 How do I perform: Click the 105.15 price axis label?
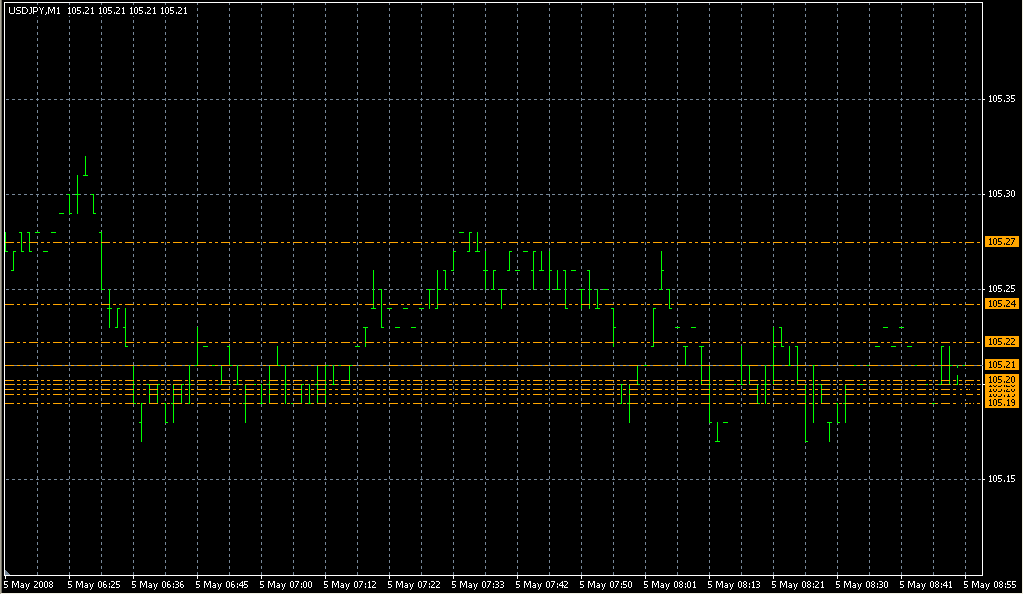click(x=1001, y=479)
